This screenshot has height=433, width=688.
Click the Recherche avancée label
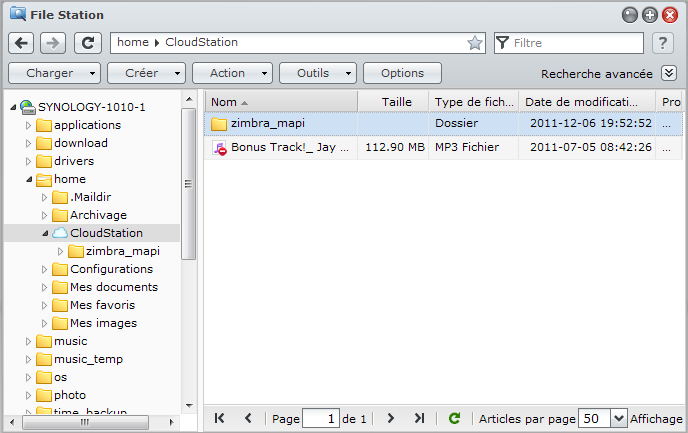(x=596, y=74)
